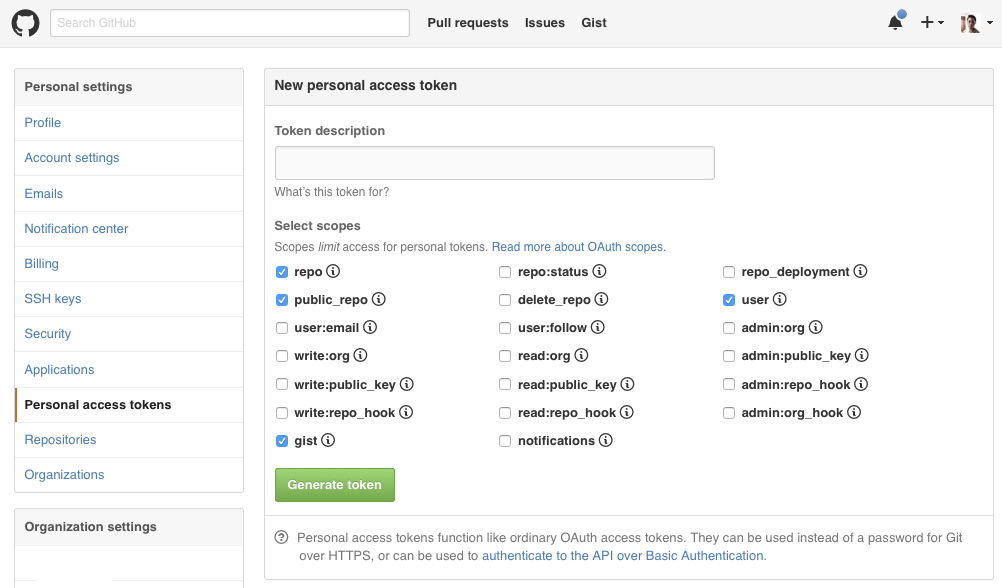Click the Search GitHub box
Viewport: 1002px width, 588px height.
click(x=230, y=23)
